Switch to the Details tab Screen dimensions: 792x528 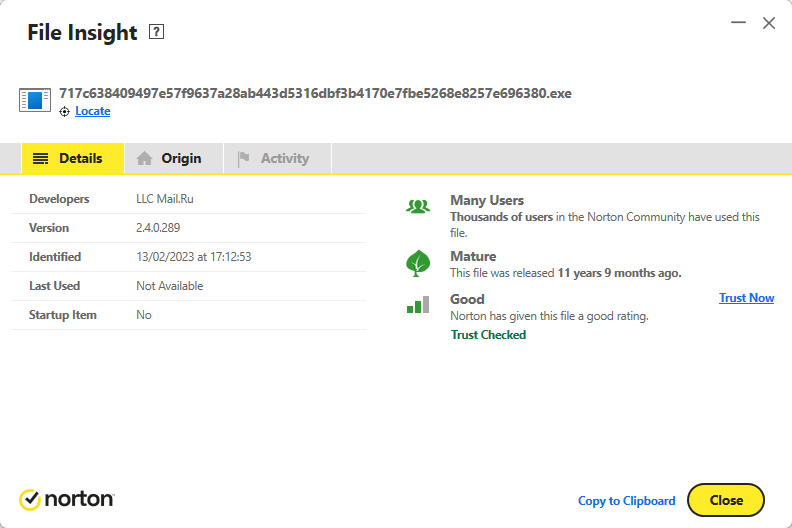pyautogui.click(x=73, y=159)
